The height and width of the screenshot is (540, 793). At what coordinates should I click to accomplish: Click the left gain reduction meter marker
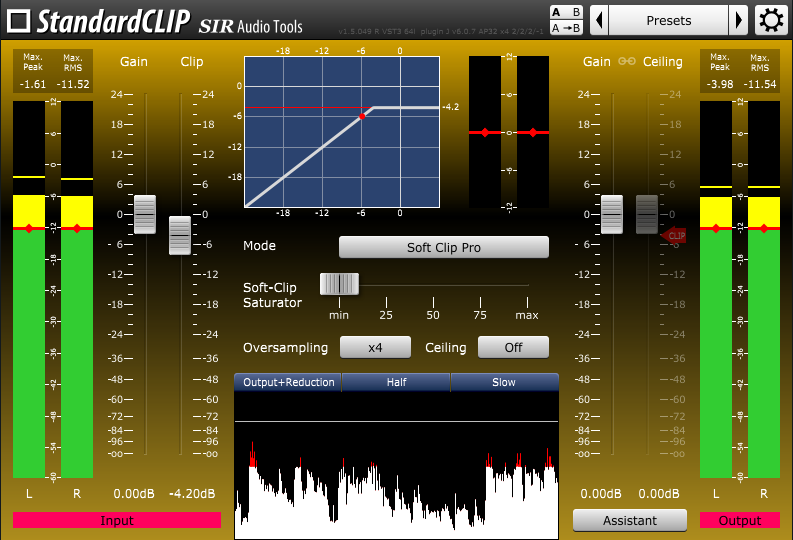click(485, 132)
